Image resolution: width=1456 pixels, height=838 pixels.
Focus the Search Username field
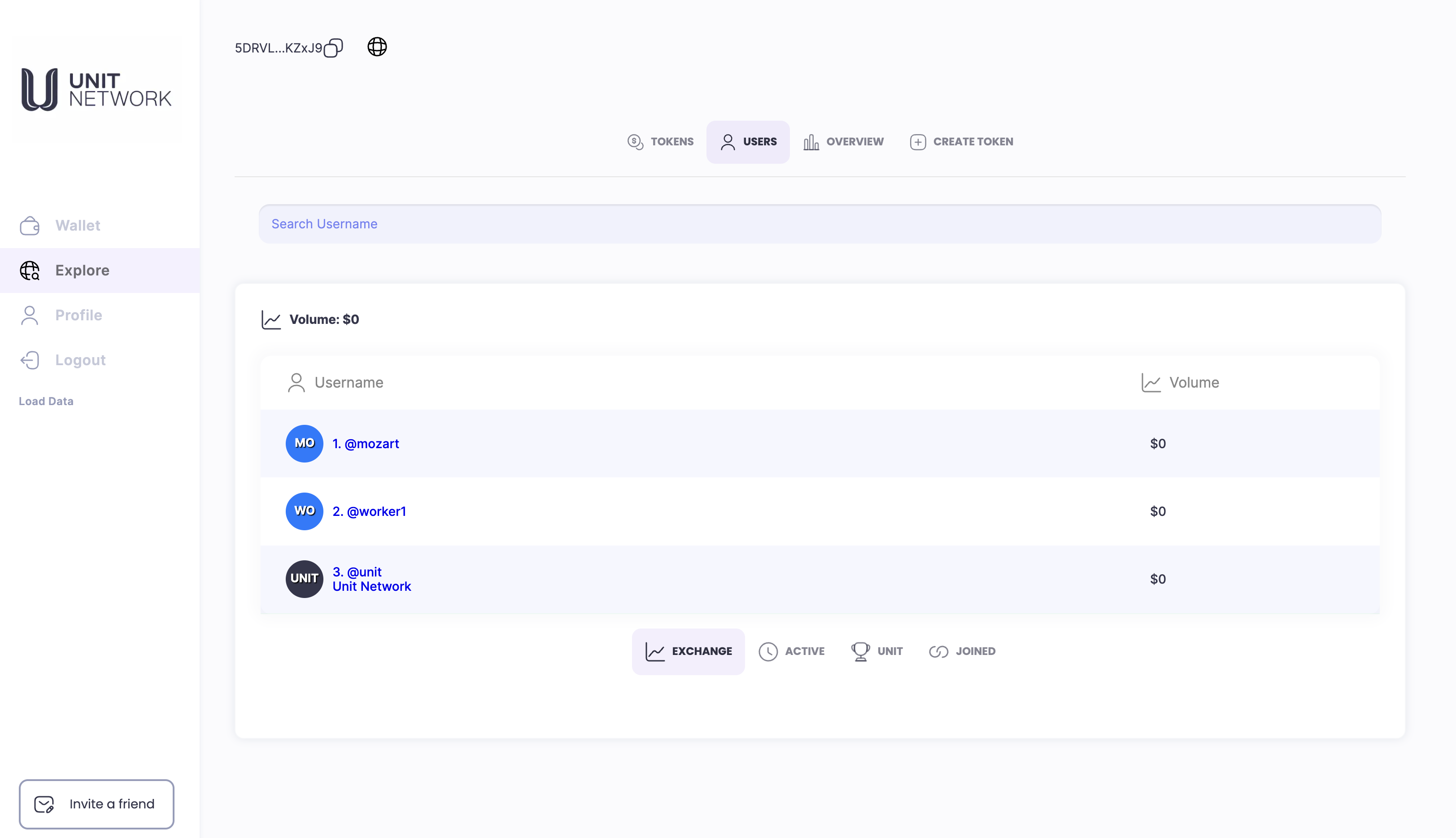(820, 224)
